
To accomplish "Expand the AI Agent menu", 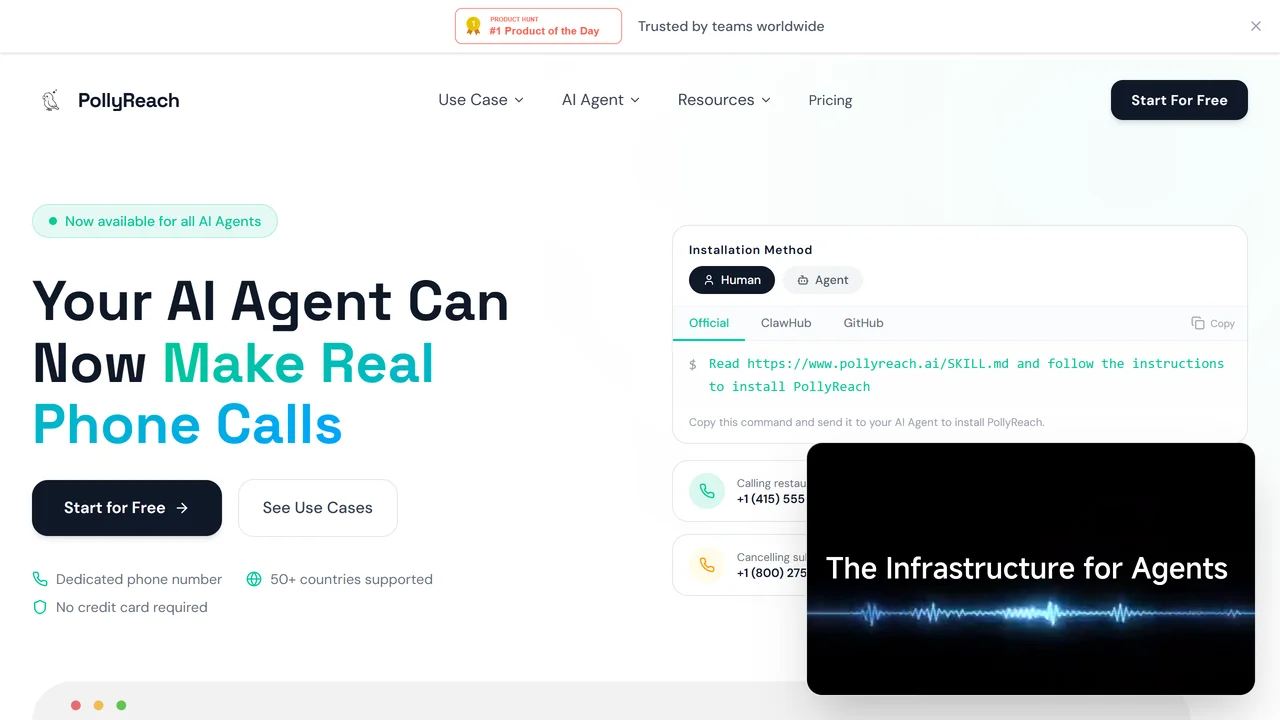I will (601, 100).
